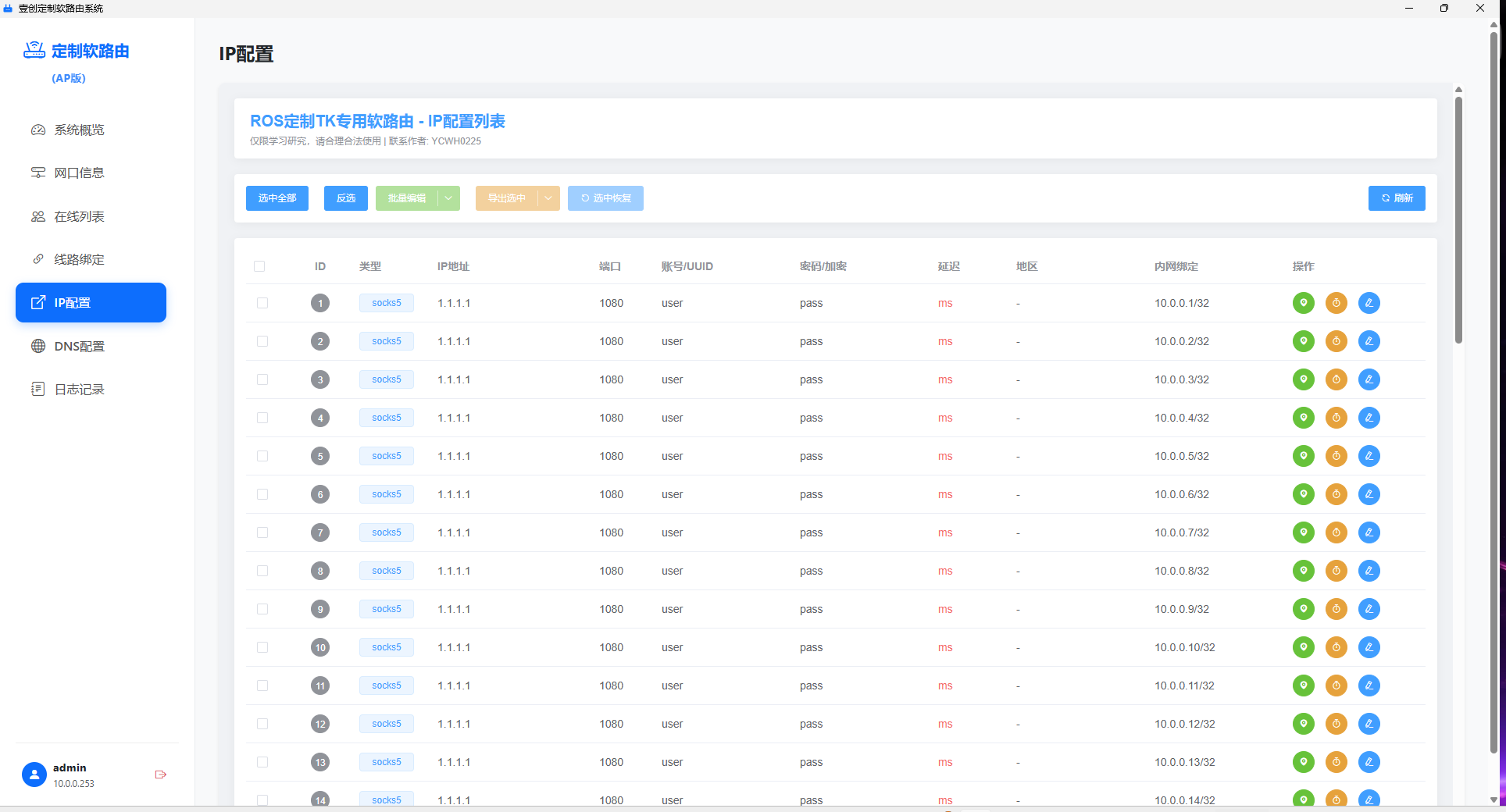Open the 系统概览 menu item
This screenshot has width=1506, height=812.
(x=79, y=130)
